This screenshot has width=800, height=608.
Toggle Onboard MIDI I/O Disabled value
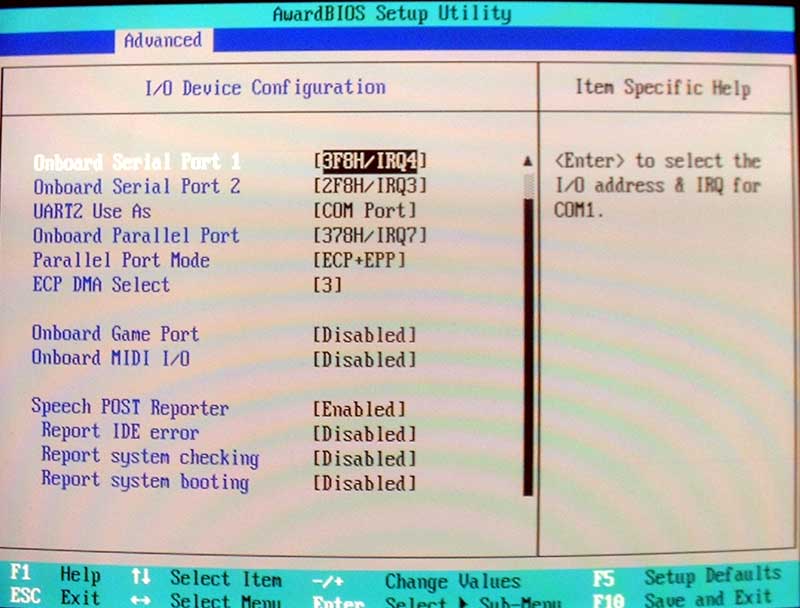pos(365,360)
